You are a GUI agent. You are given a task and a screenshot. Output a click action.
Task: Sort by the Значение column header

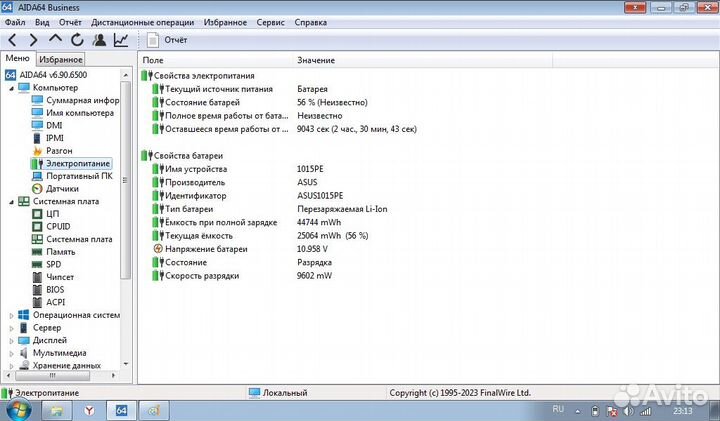422,60
